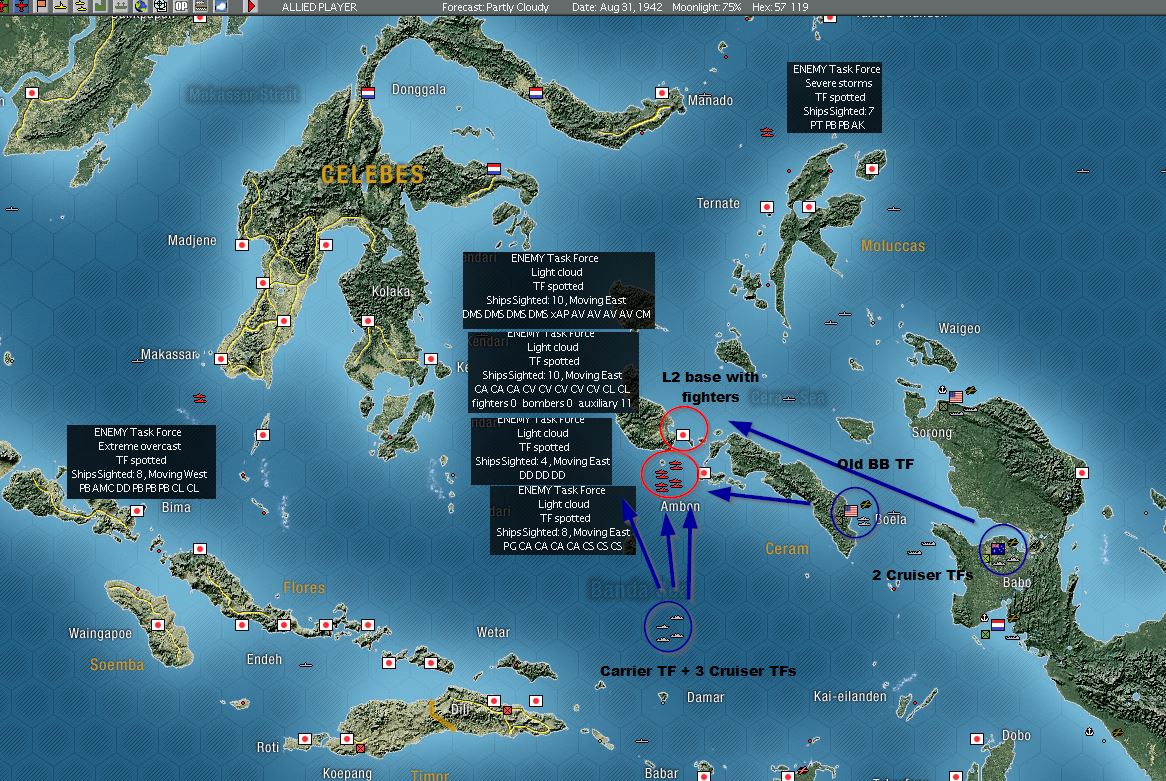Select the Japanese base at Makassar
1166x781 pixels.
pos(221,359)
